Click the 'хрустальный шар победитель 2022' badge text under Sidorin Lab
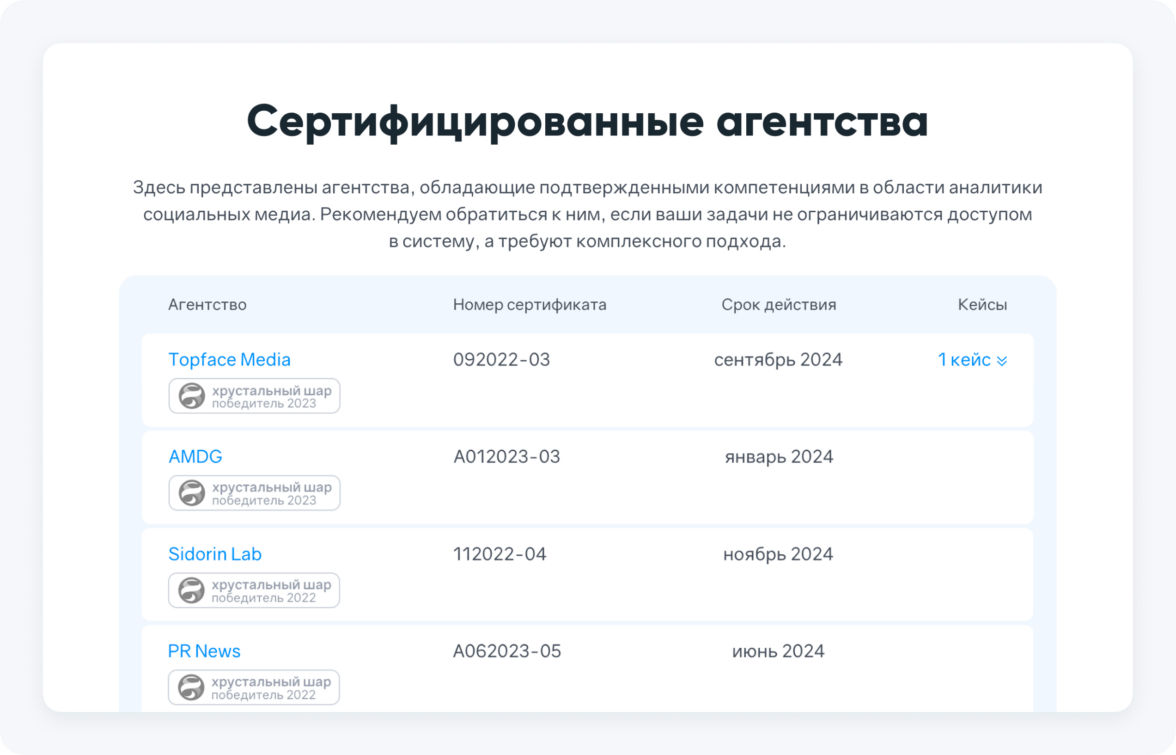The image size is (1176, 755). pyautogui.click(x=272, y=591)
